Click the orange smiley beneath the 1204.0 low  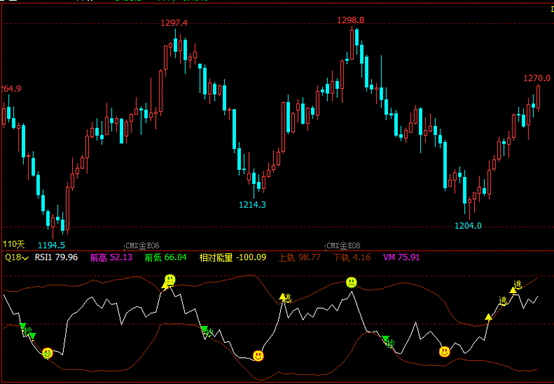coord(444,351)
